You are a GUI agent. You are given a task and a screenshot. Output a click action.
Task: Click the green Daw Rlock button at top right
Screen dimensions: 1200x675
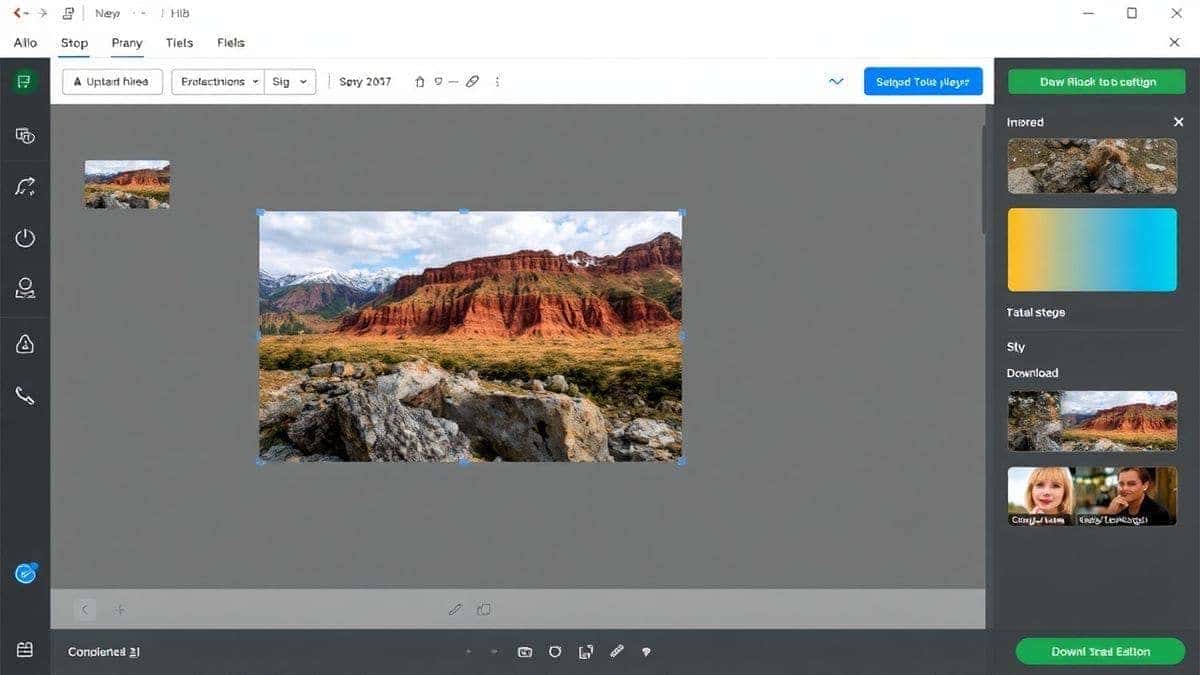[1097, 82]
